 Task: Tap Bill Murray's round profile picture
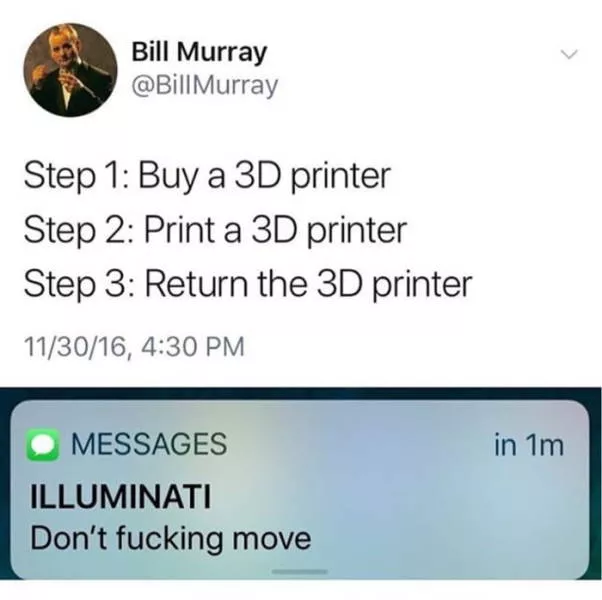pyautogui.click(x=70, y=70)
